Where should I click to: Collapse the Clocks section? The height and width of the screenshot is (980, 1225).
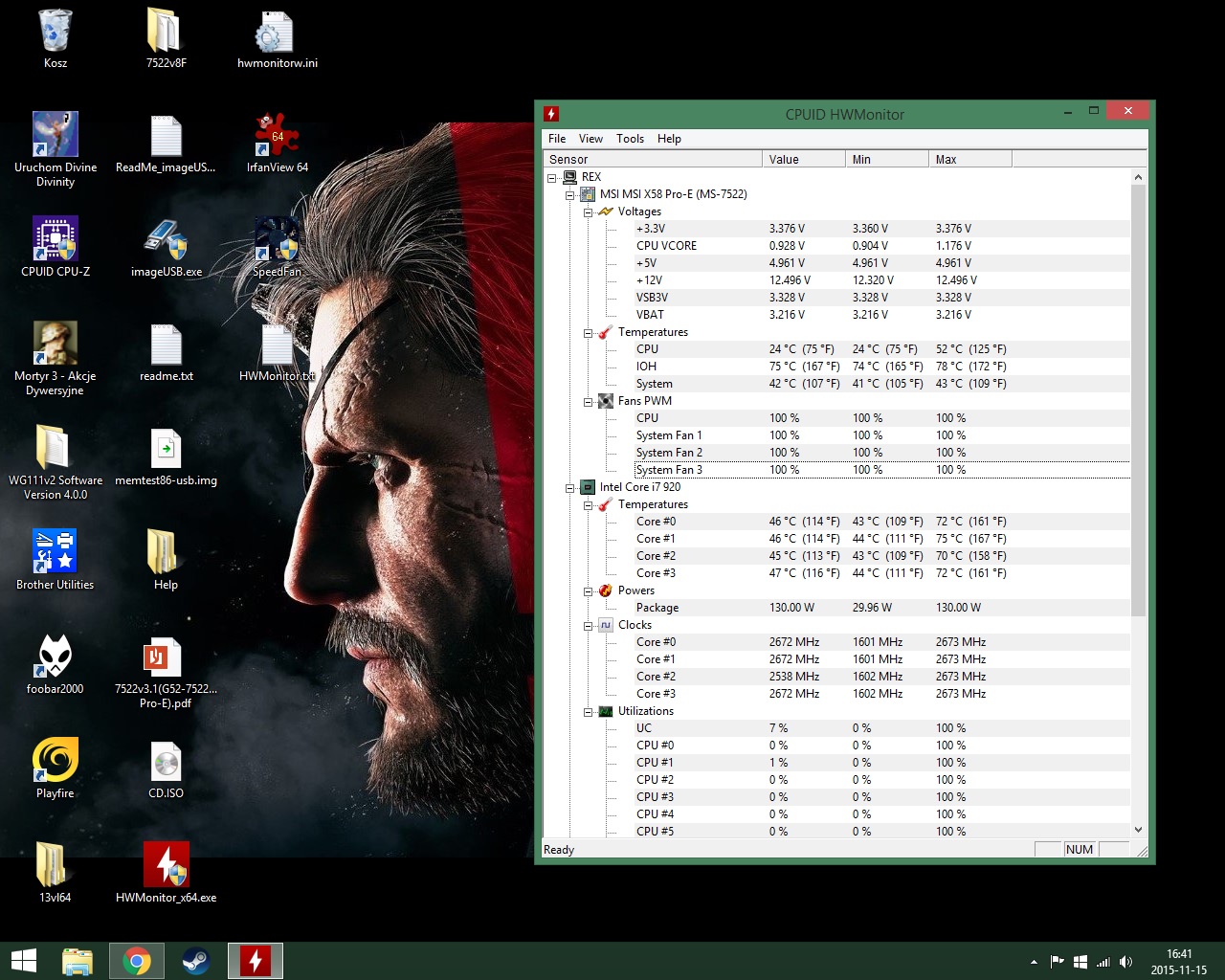coord(589,625)
